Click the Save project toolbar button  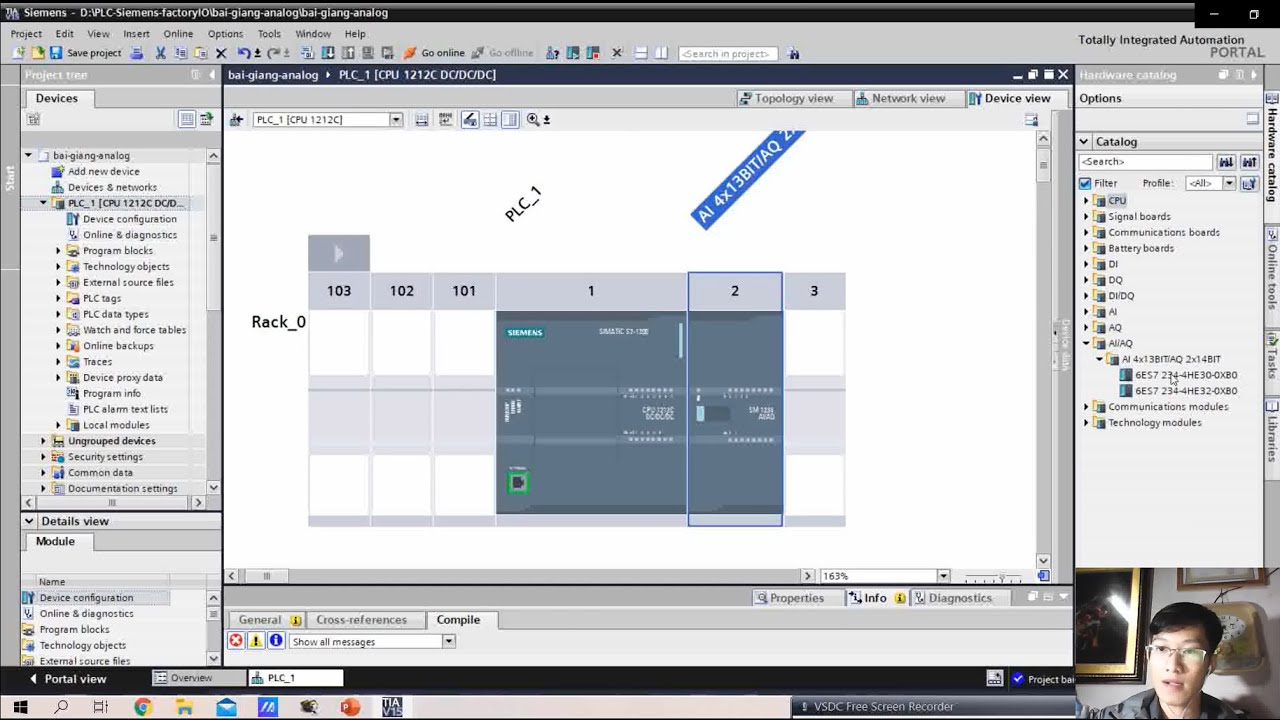[85, 53]
